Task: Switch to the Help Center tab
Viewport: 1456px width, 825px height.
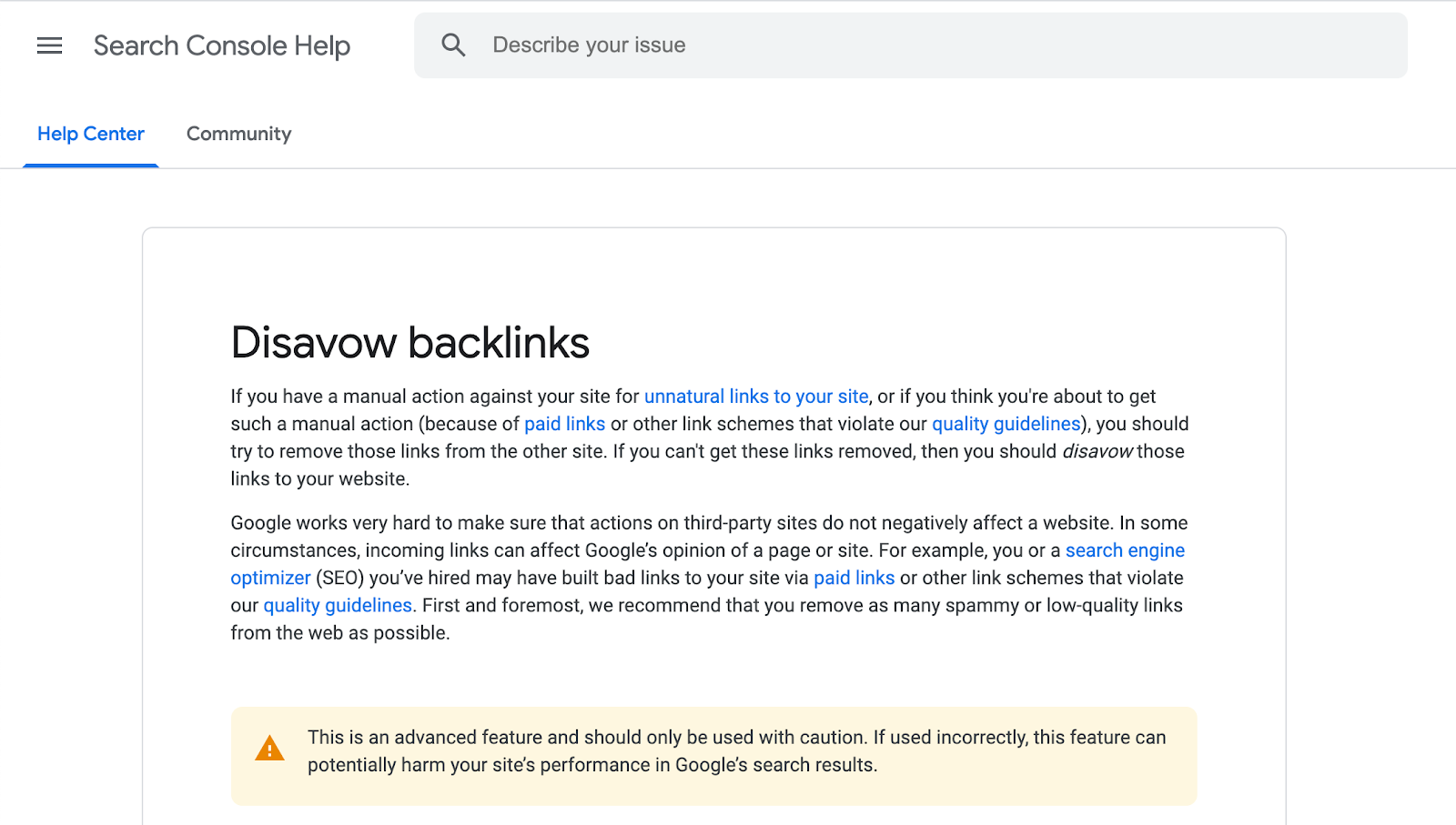Action: point(91,134)
